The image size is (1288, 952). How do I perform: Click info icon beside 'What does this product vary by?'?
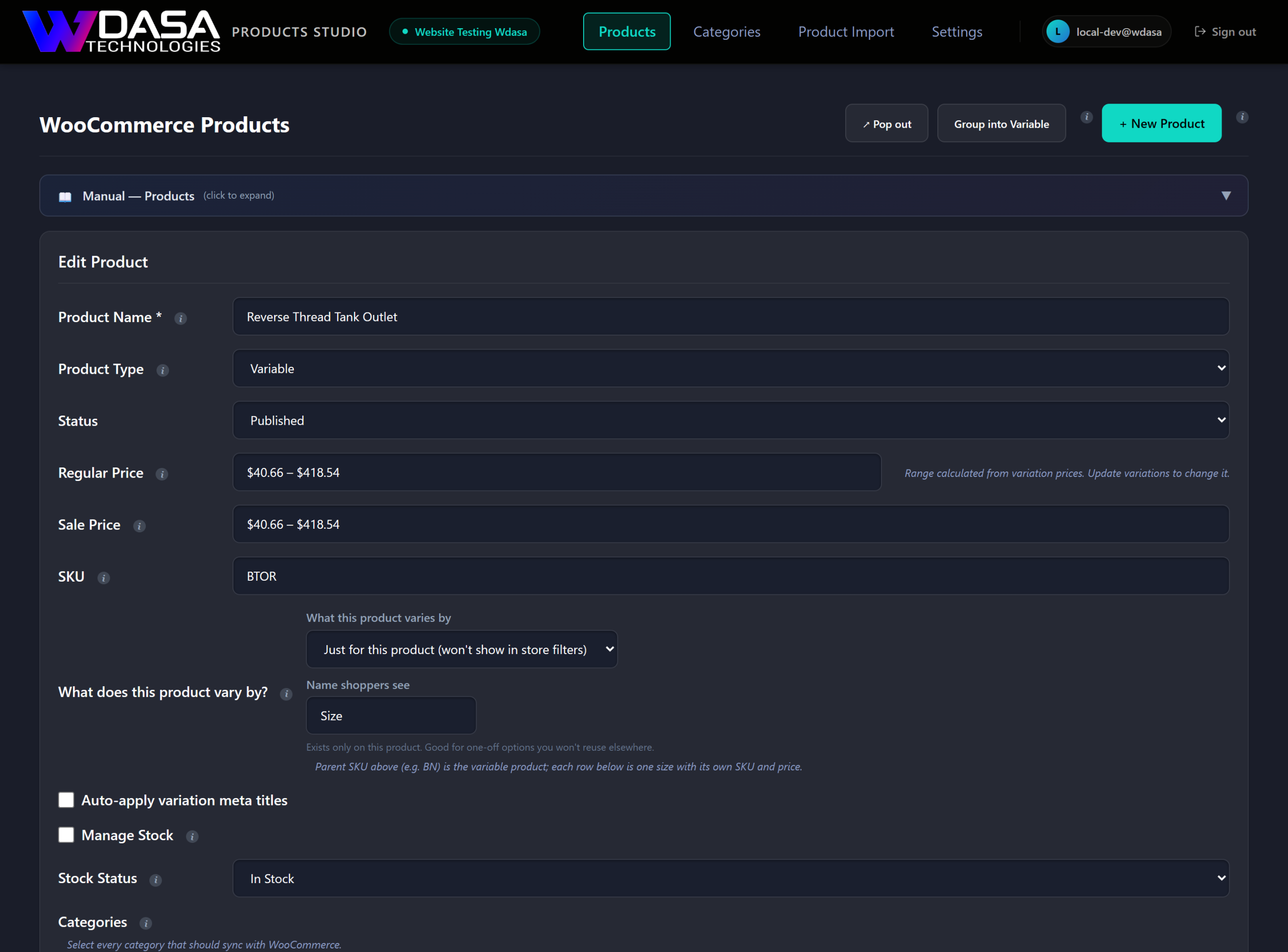[x=286, y=694]
